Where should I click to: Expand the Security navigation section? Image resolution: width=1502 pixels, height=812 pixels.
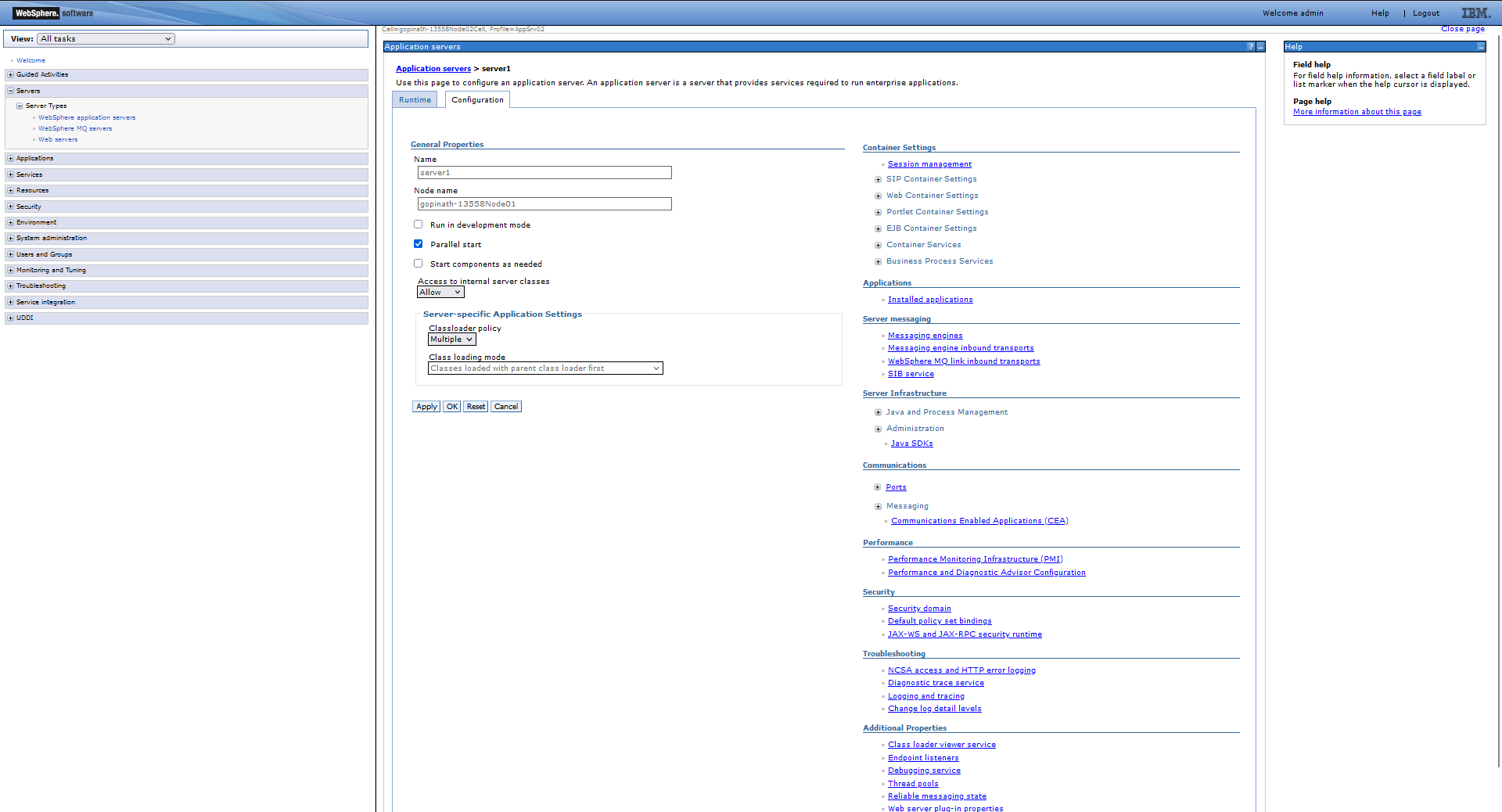pos(10,207)
